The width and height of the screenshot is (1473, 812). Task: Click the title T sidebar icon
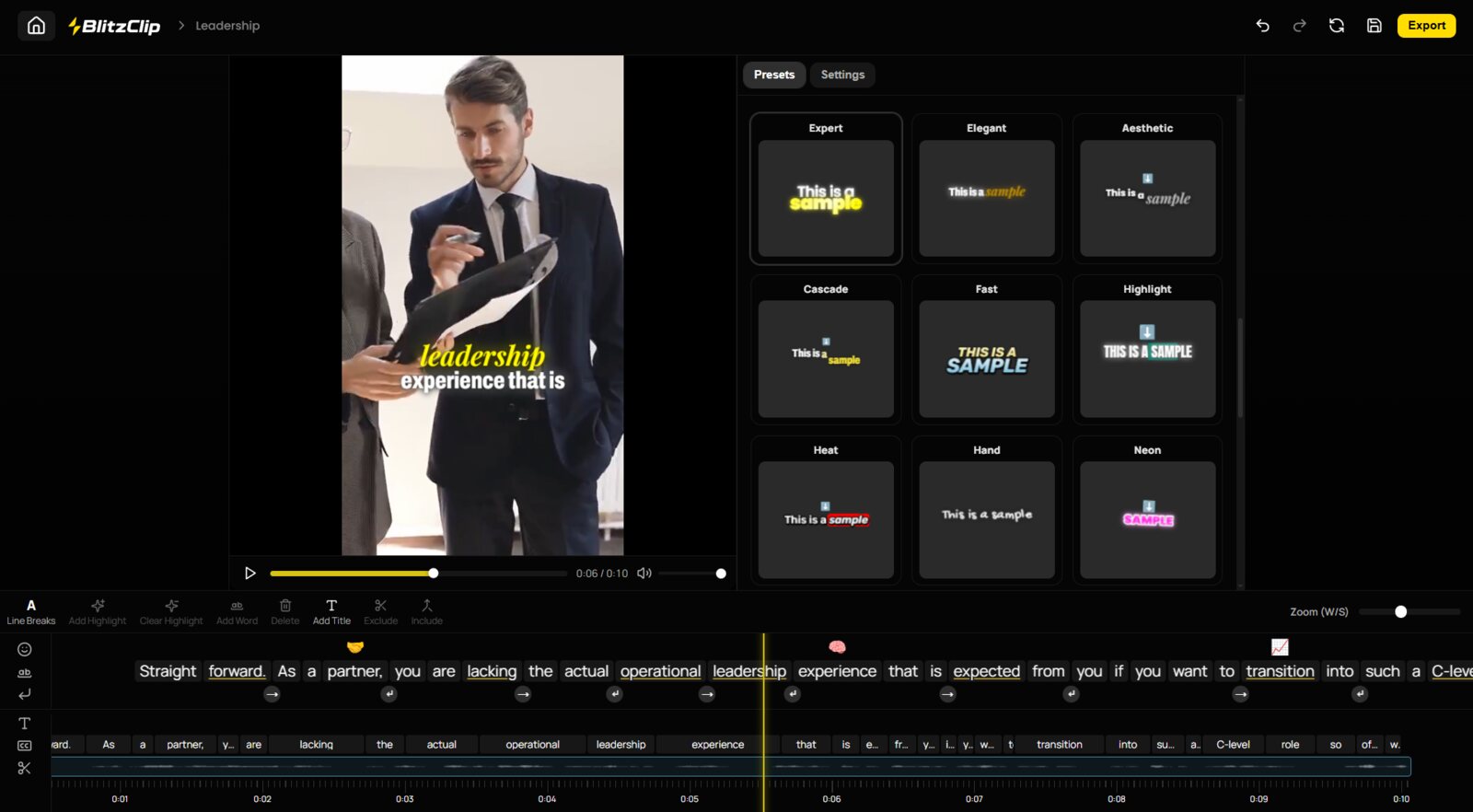point(25,724)
